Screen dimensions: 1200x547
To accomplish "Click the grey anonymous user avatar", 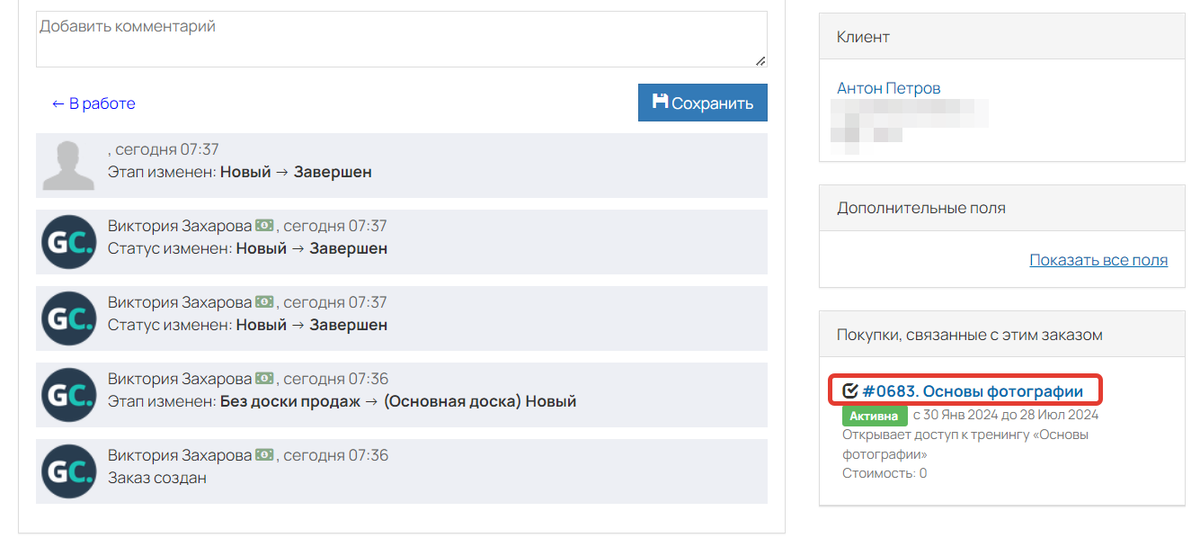I will pos(67,166).
